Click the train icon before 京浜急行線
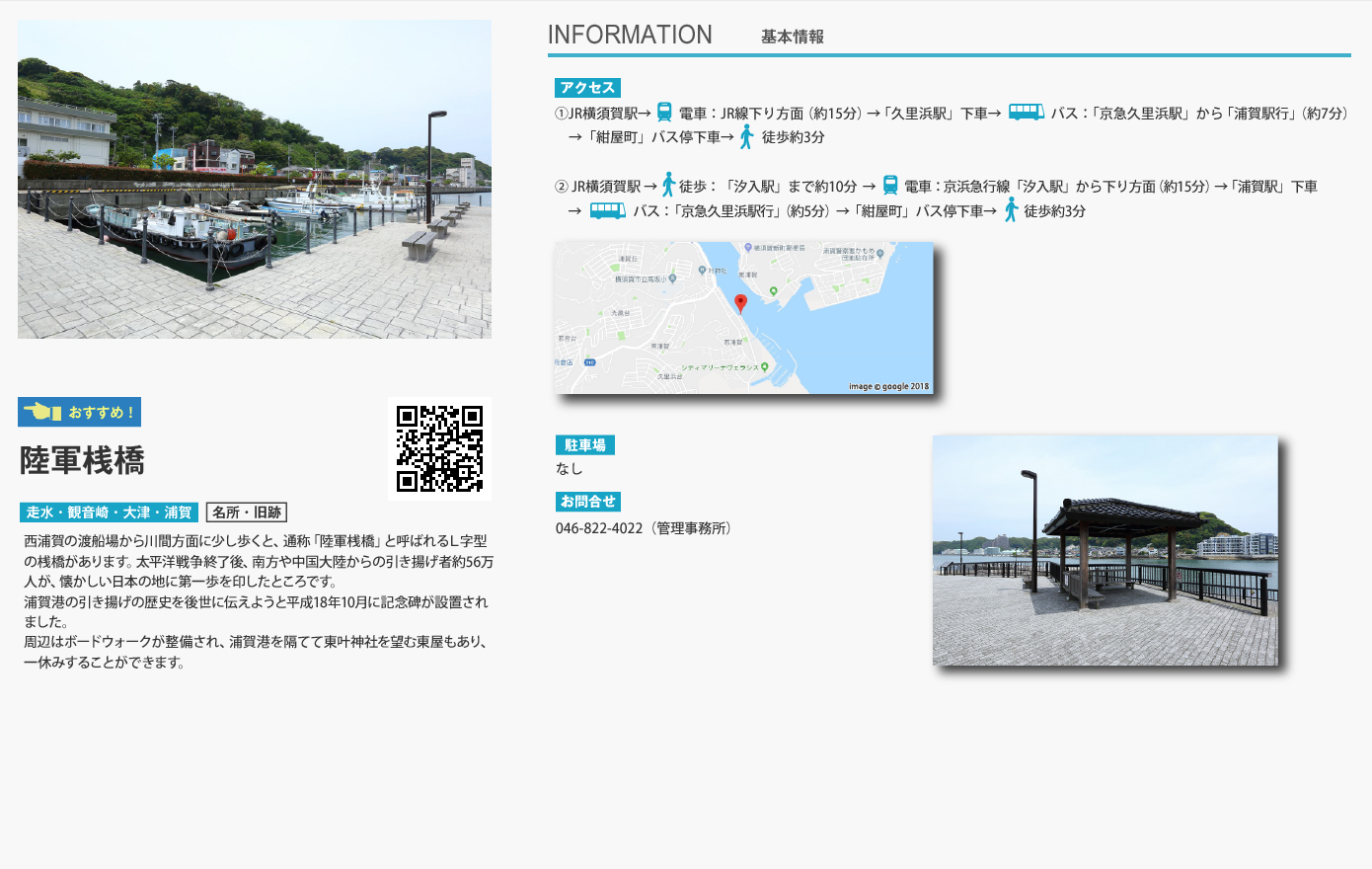The width and height of the screenshot is (1372, 869). point(890,186)
